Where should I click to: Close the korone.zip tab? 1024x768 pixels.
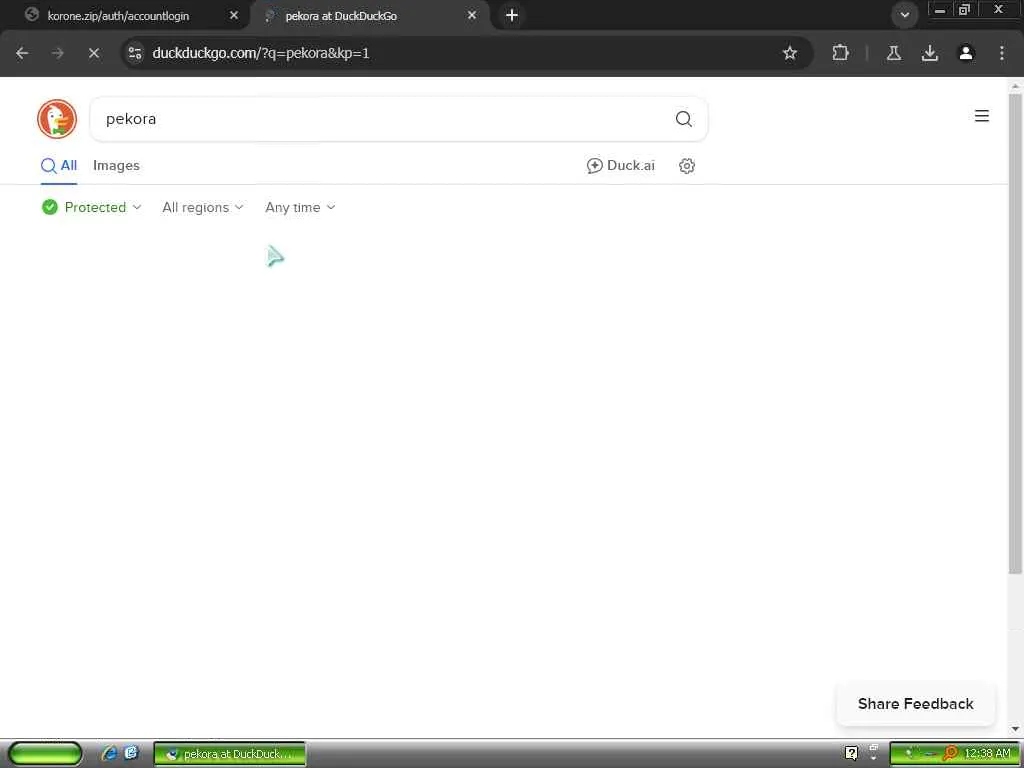tap(234, 15)
